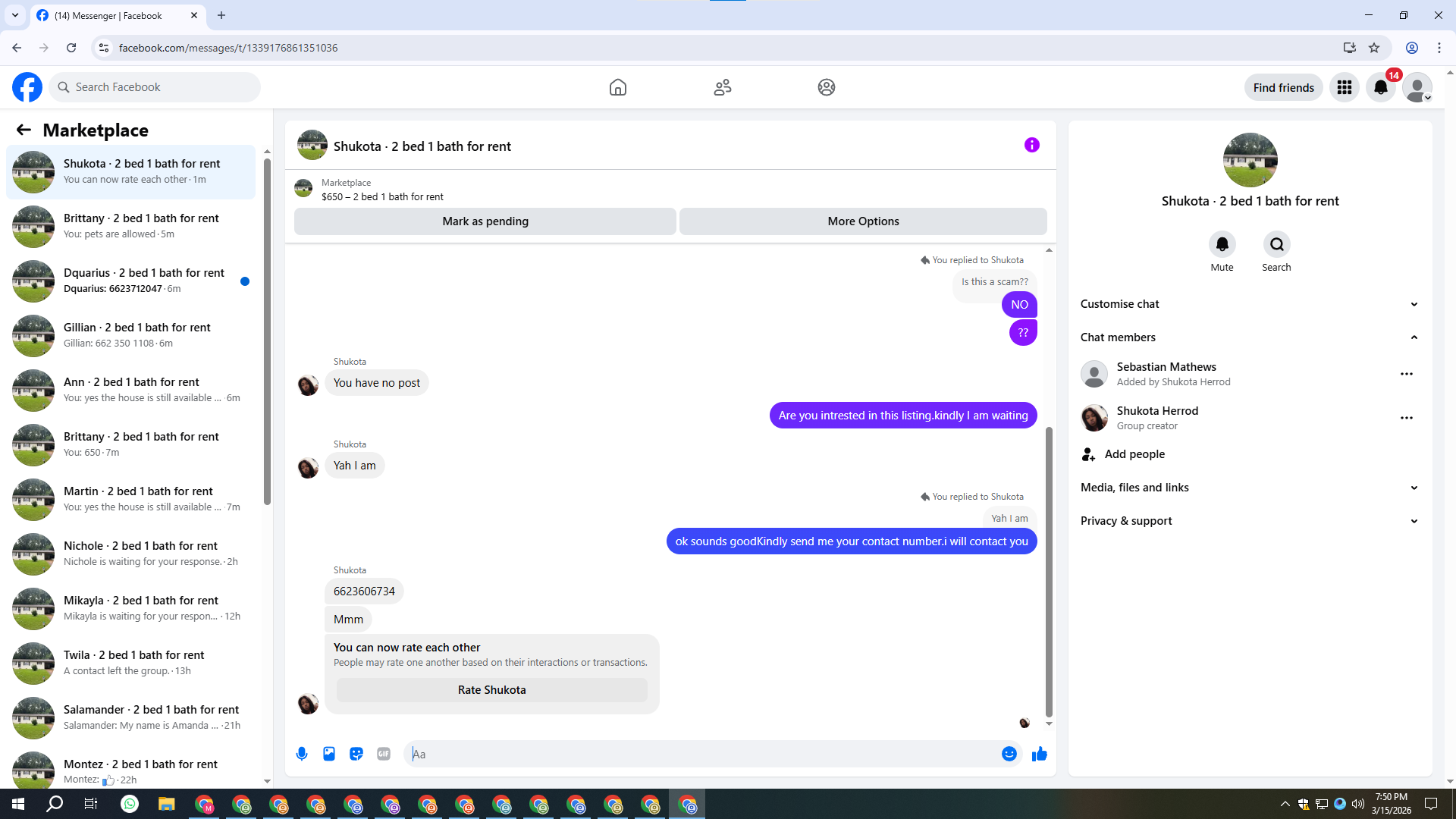Image resolution: width=1456 pixels, height=819 pixels.
Task: Expand the Privacy & support section
Action: tap(1250, 521)
